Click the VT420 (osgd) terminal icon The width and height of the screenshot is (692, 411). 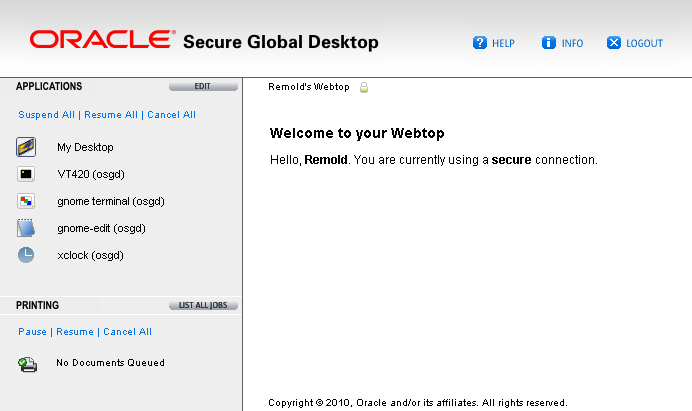pos(26,174)
